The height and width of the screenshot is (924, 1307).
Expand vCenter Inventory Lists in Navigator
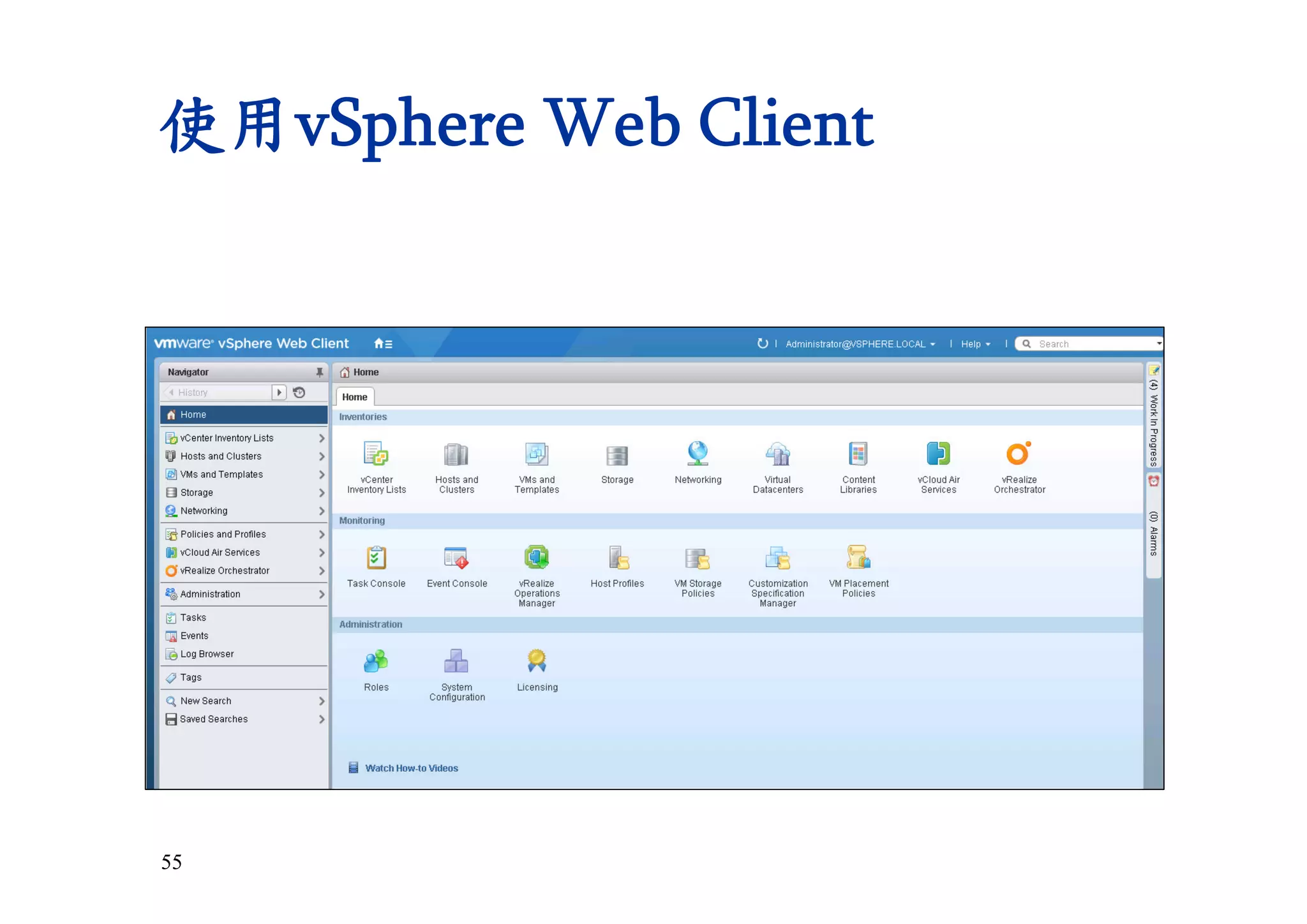[322, 438]
